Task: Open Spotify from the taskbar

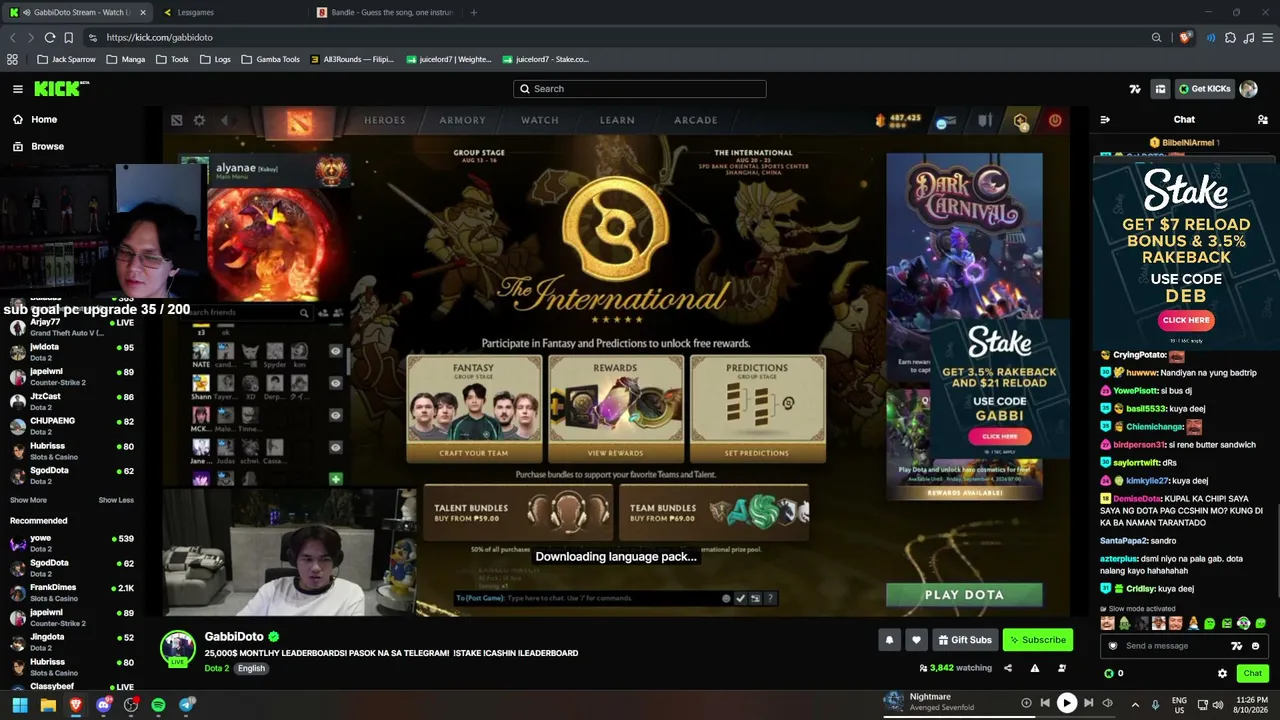Action: click(x=159, y=705)
